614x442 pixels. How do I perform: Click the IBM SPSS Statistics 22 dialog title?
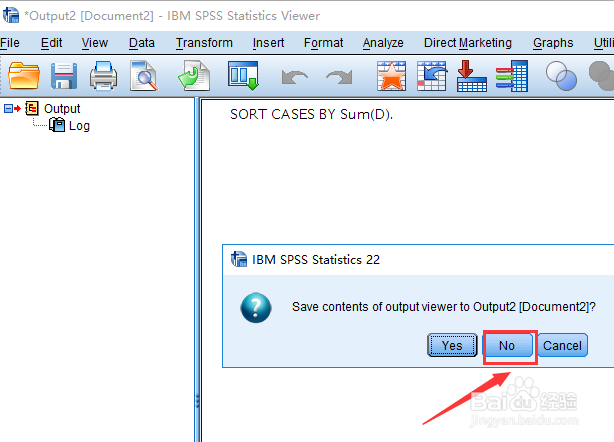click(316, 260)
